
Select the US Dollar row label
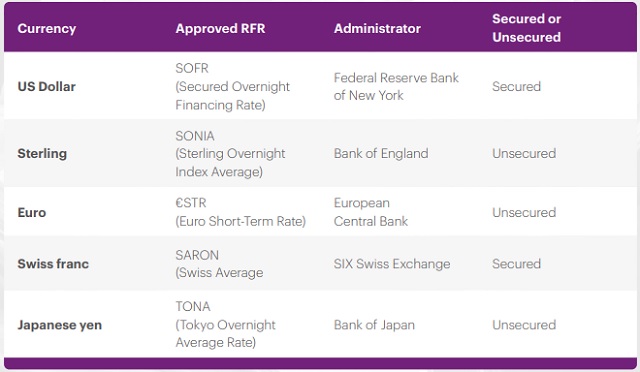(47, 87)
